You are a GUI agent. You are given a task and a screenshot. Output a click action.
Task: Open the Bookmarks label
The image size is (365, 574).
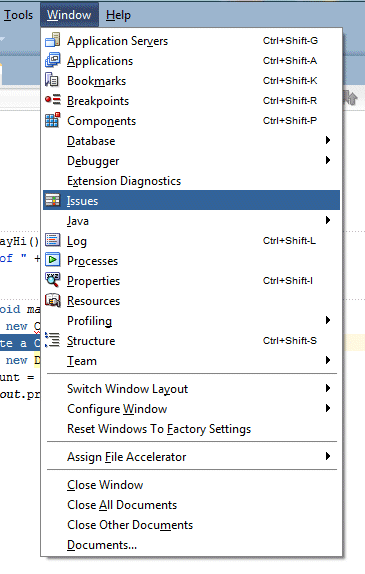97,81
